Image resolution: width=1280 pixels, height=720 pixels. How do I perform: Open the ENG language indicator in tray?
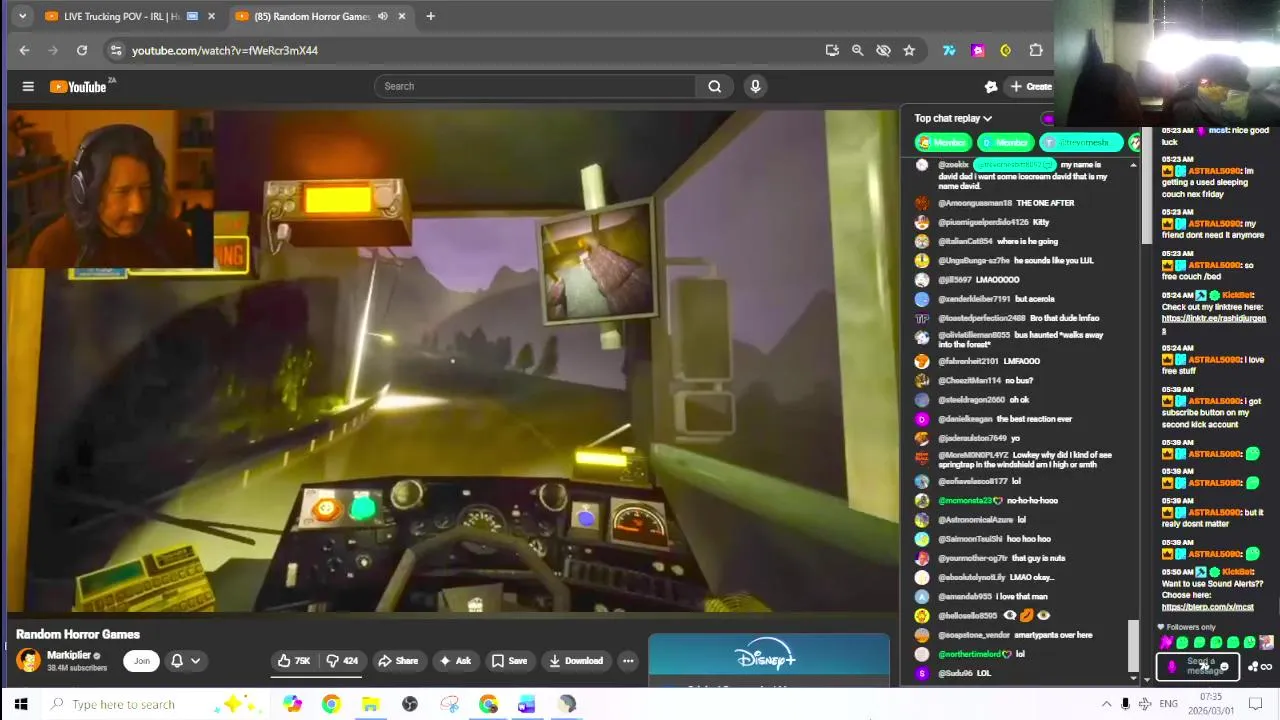click(x=1168, y=704)
